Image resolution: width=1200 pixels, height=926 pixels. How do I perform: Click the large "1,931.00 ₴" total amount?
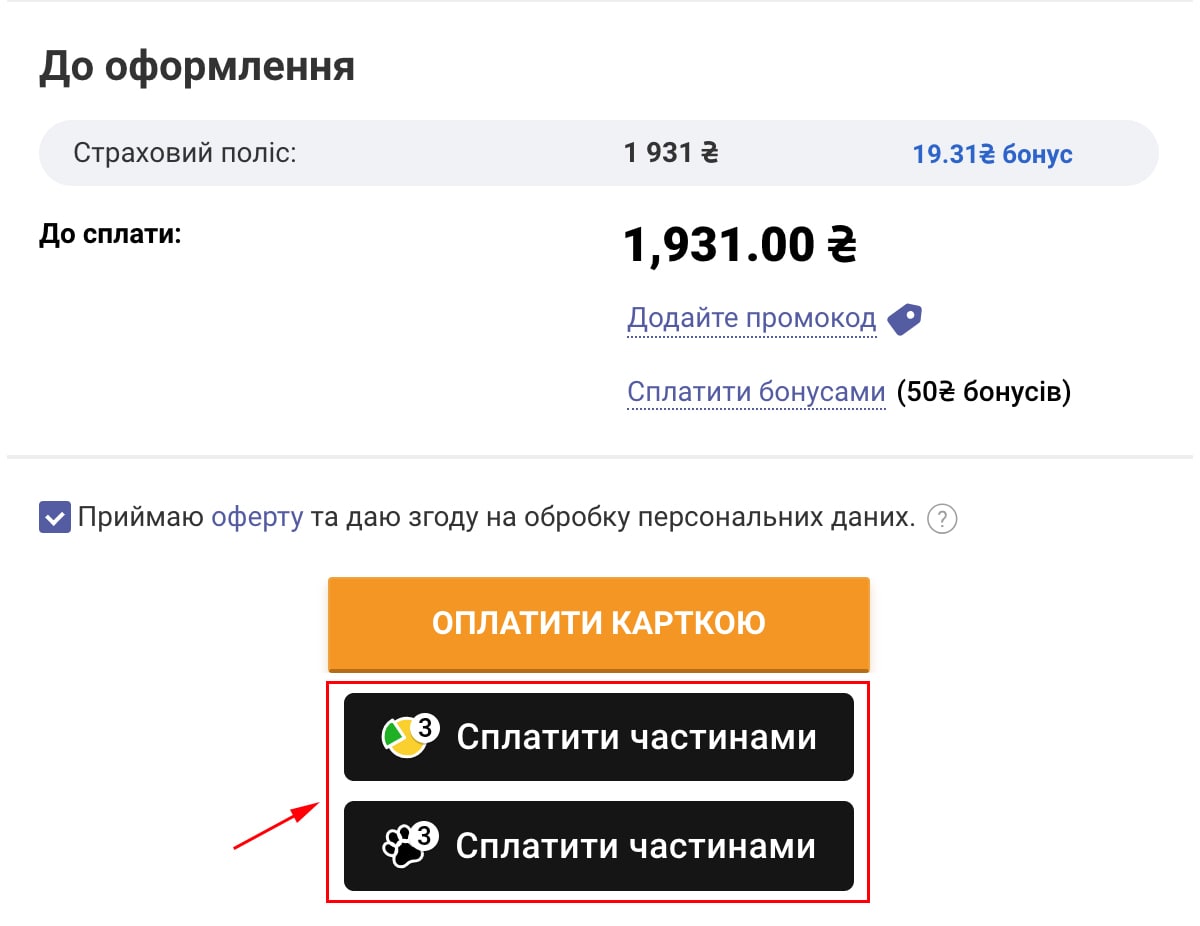coord(740,244)
